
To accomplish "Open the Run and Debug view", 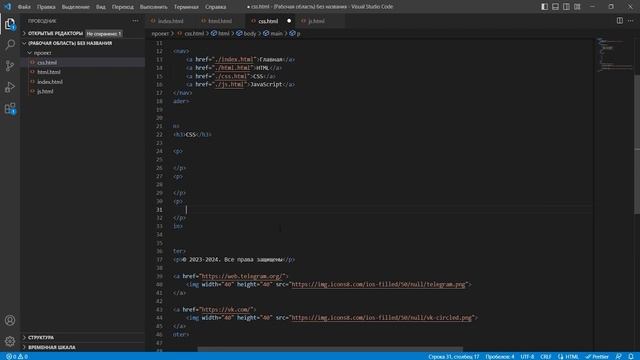I will click(10, 87).
